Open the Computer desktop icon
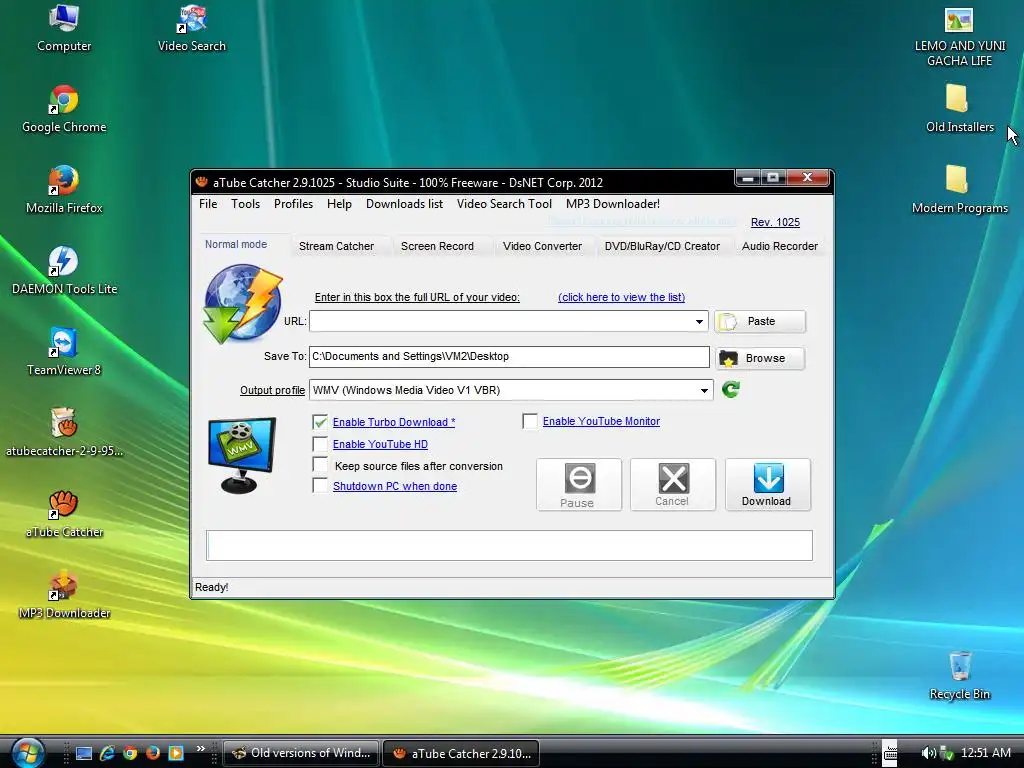 [64, 28]
